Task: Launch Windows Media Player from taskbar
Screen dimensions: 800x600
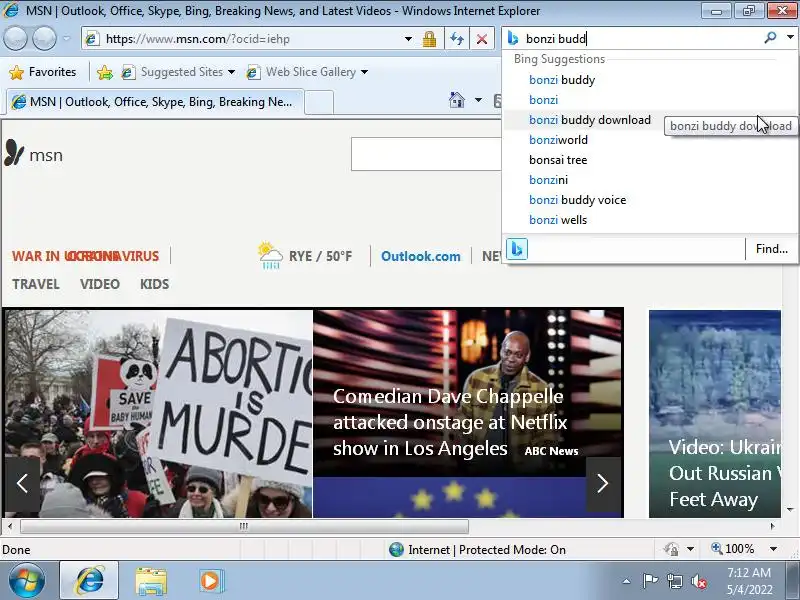Action: [x=210, y=581]
